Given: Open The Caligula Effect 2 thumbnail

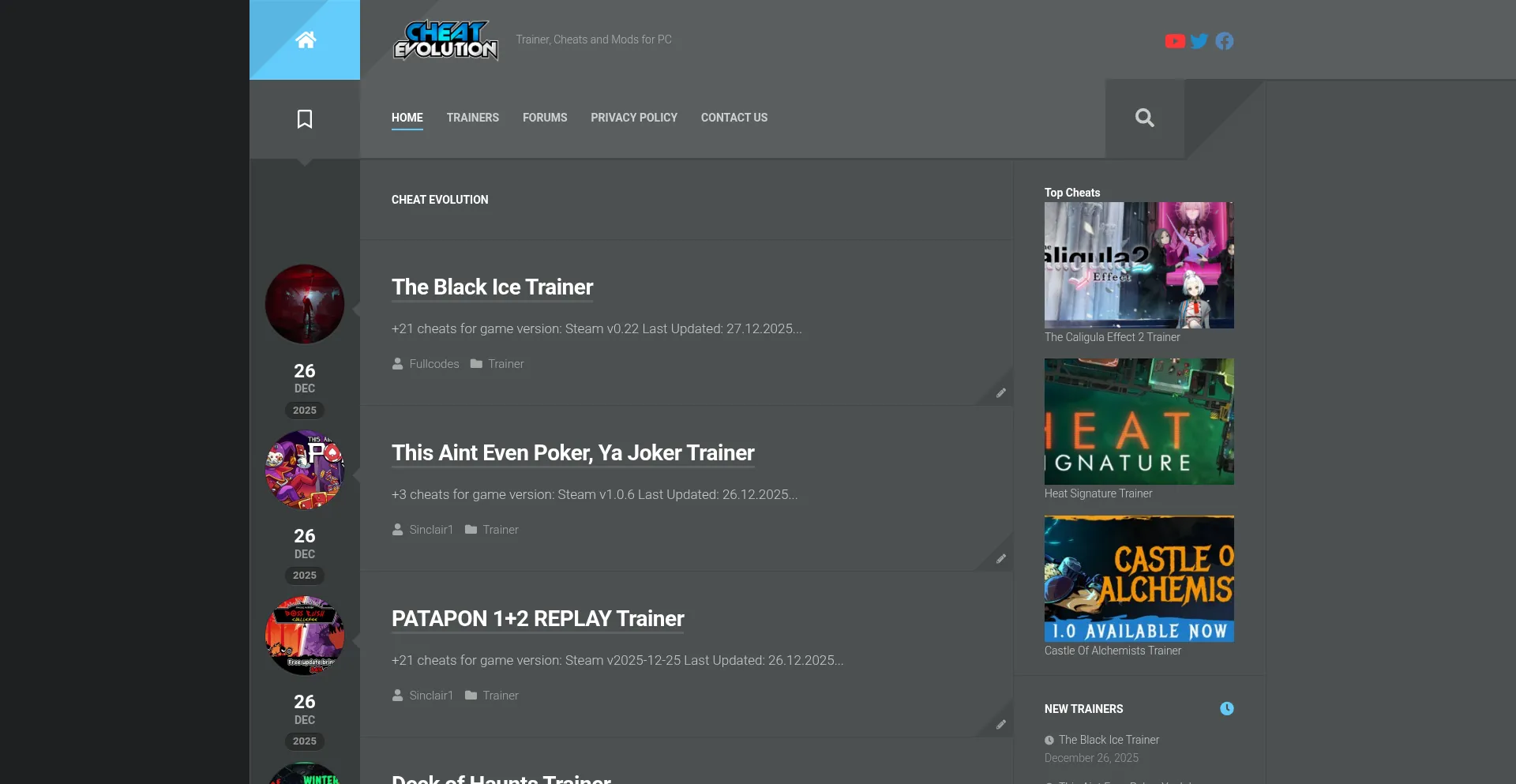Looking at the screenshot, I should point(1139,265).
